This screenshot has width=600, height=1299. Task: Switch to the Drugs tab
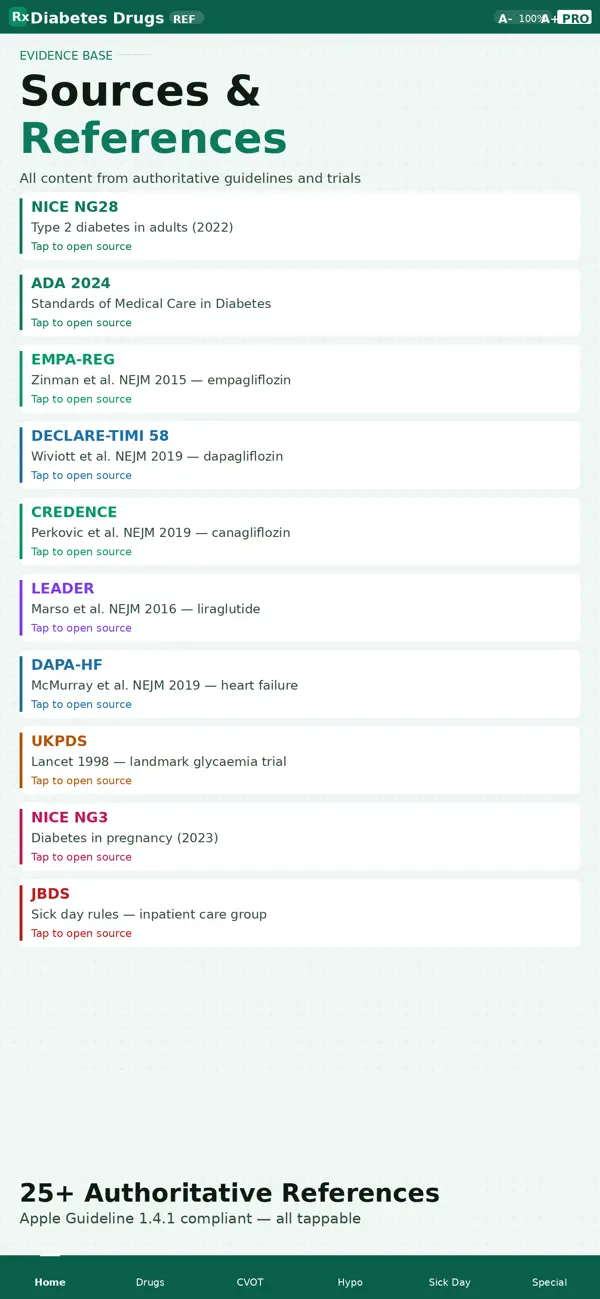click(150, 1282)
